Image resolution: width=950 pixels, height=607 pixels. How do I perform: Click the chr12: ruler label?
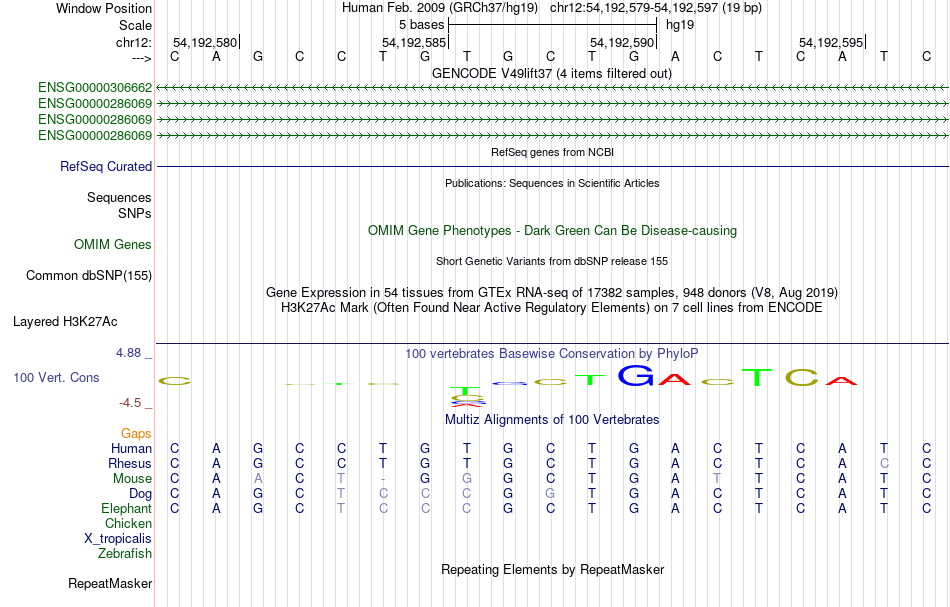[x=134, y=42]
